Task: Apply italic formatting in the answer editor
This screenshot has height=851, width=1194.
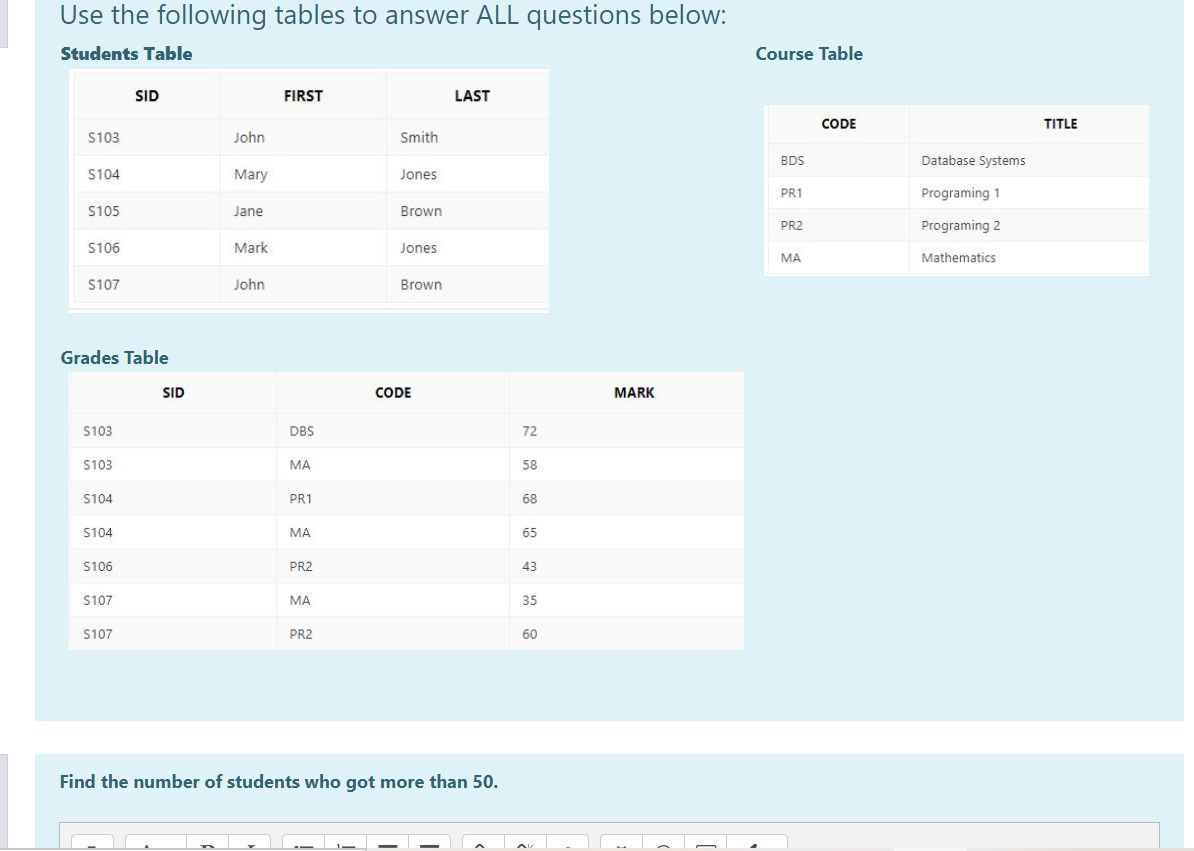Action: 249,845
